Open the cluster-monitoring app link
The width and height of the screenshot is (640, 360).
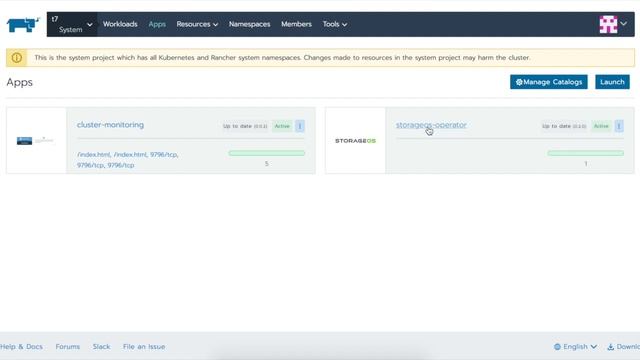click(x=110, y=125)
